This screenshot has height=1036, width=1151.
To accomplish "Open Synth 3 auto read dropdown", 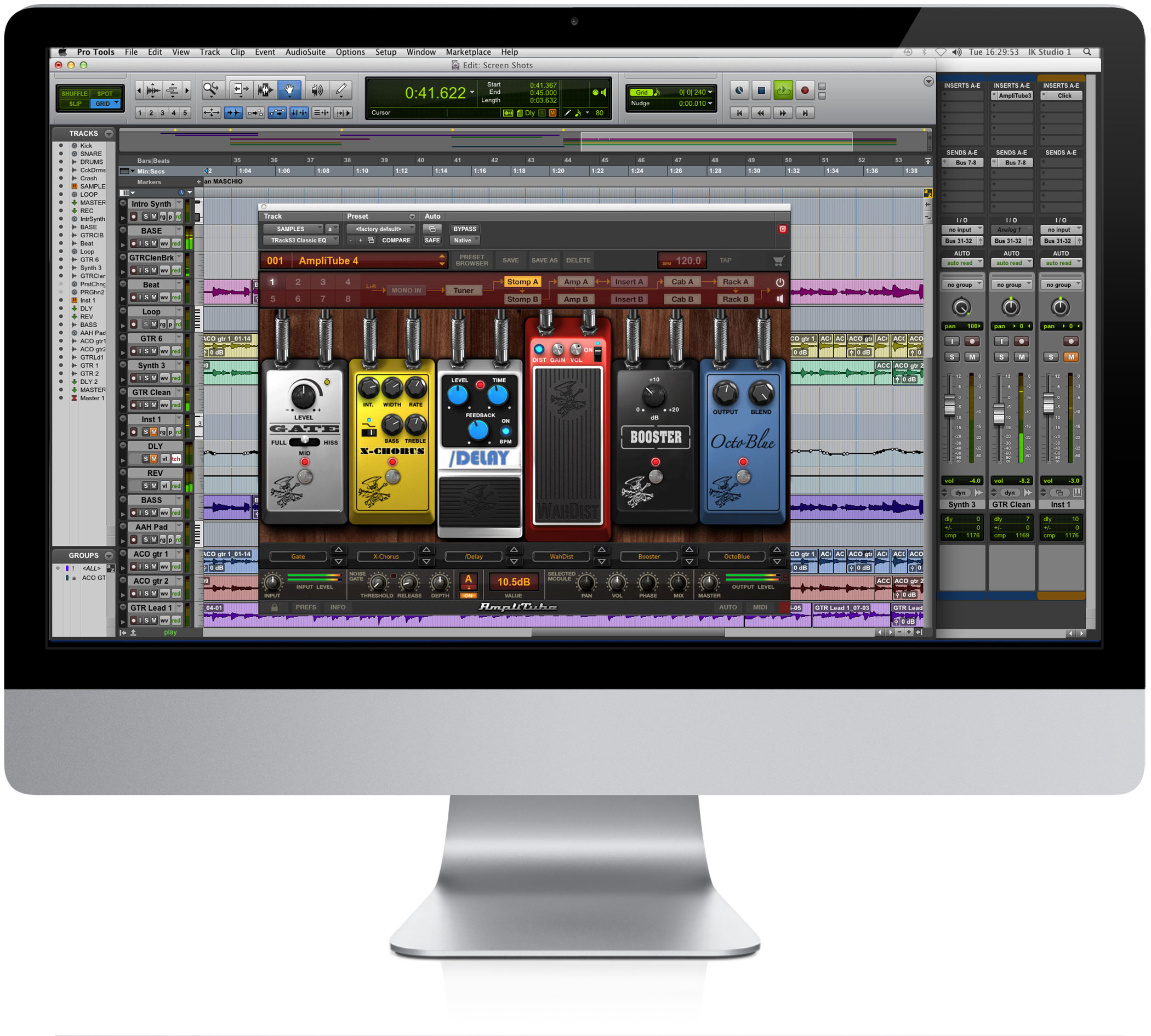I will pos(962,263).
